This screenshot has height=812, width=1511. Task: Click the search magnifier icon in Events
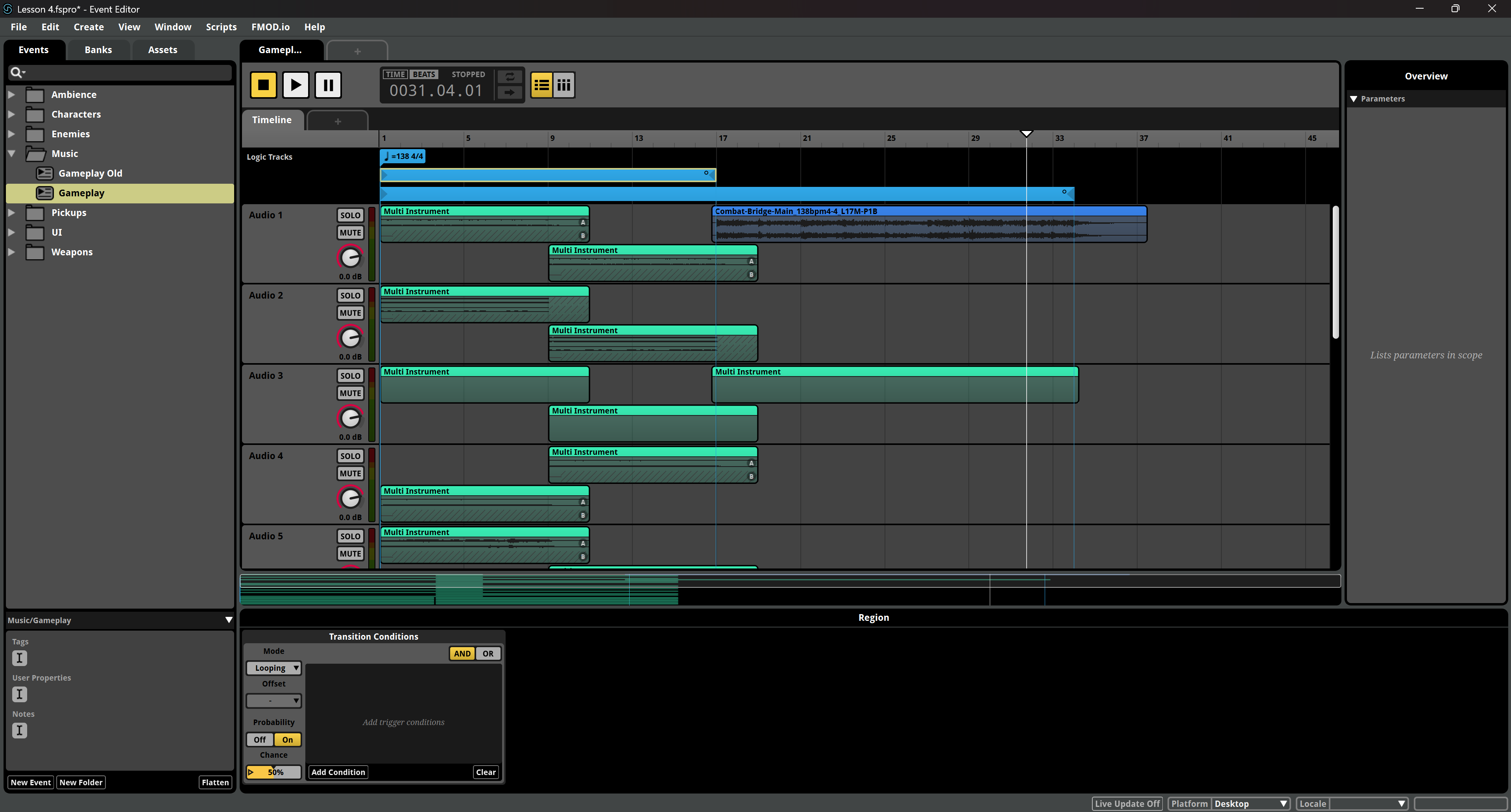click(x=17, y=72)
